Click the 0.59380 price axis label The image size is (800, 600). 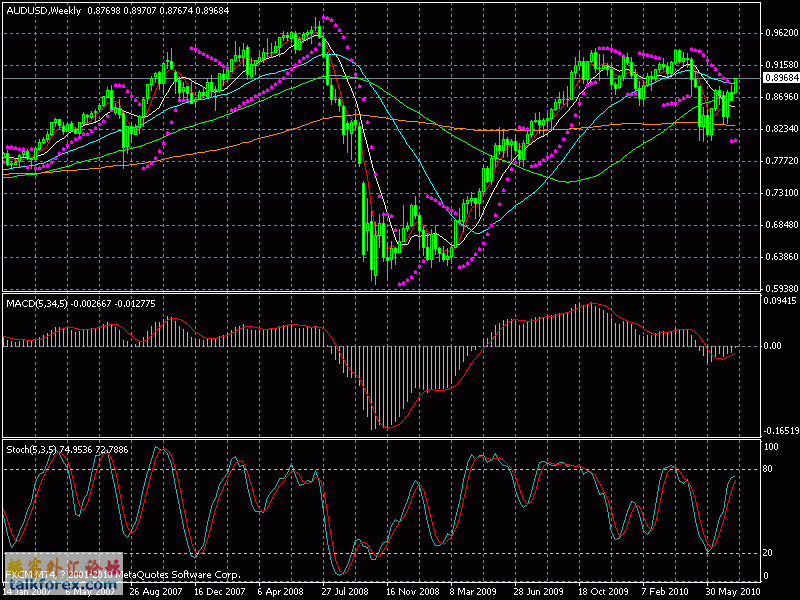coord(782,288)
